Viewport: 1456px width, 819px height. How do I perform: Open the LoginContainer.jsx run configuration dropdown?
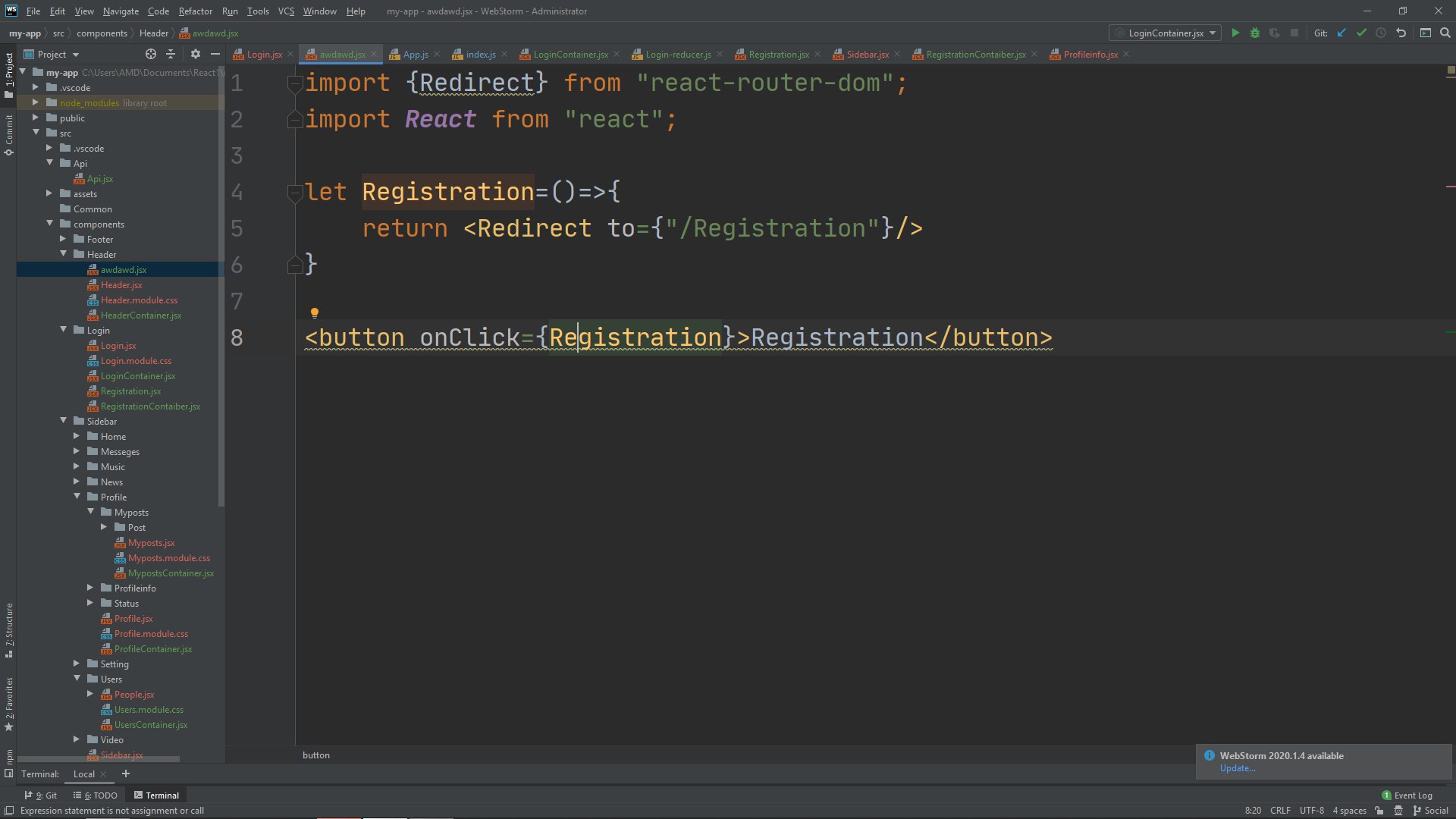pos(1166,33)
